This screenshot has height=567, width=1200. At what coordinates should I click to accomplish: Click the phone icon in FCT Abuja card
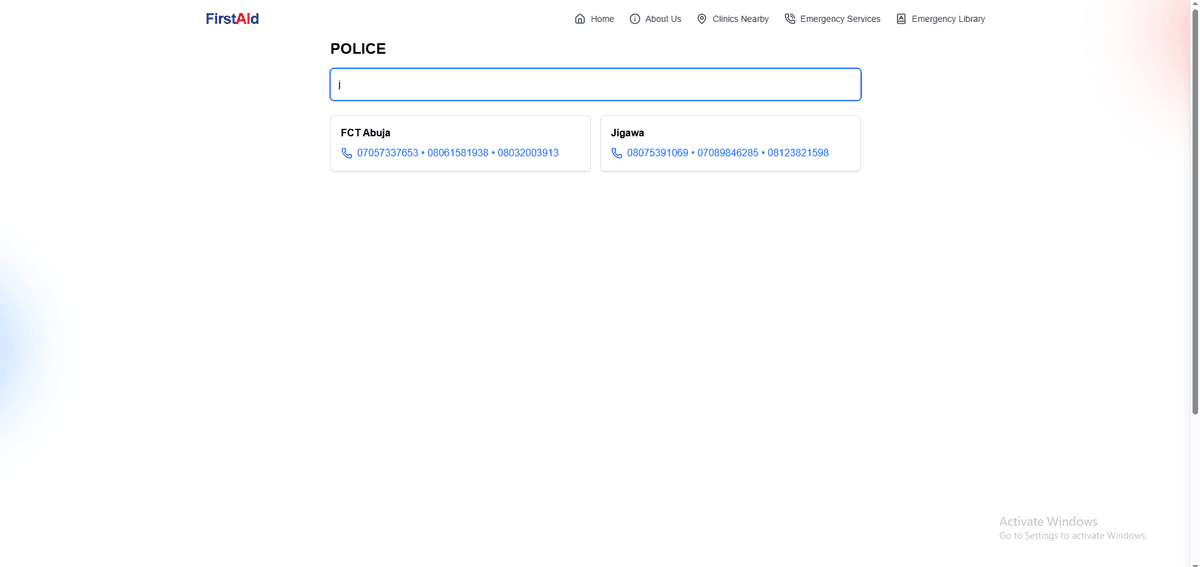pos(347,153)
